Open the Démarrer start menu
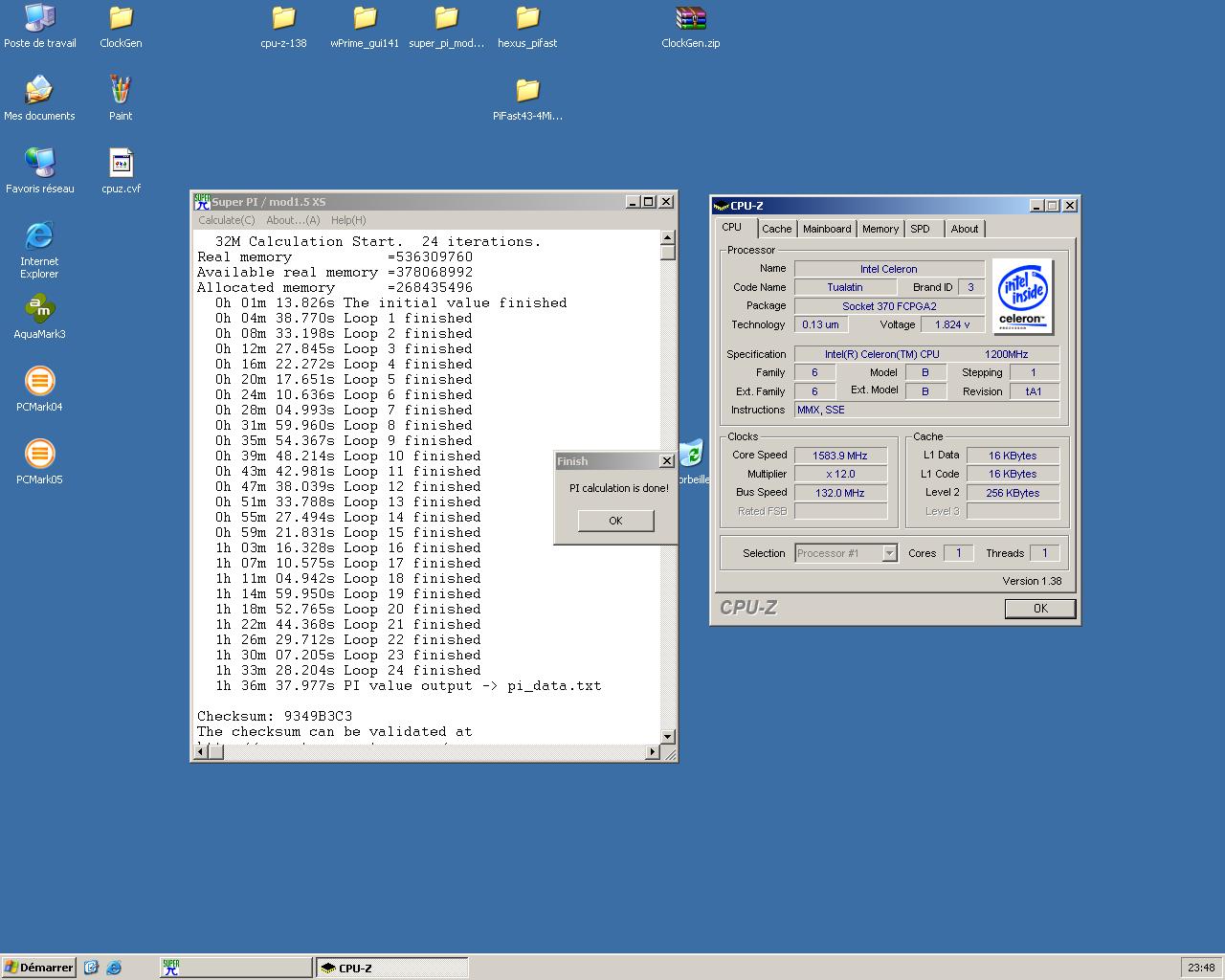Screen dimensions: 1225x980 [38, 968]
